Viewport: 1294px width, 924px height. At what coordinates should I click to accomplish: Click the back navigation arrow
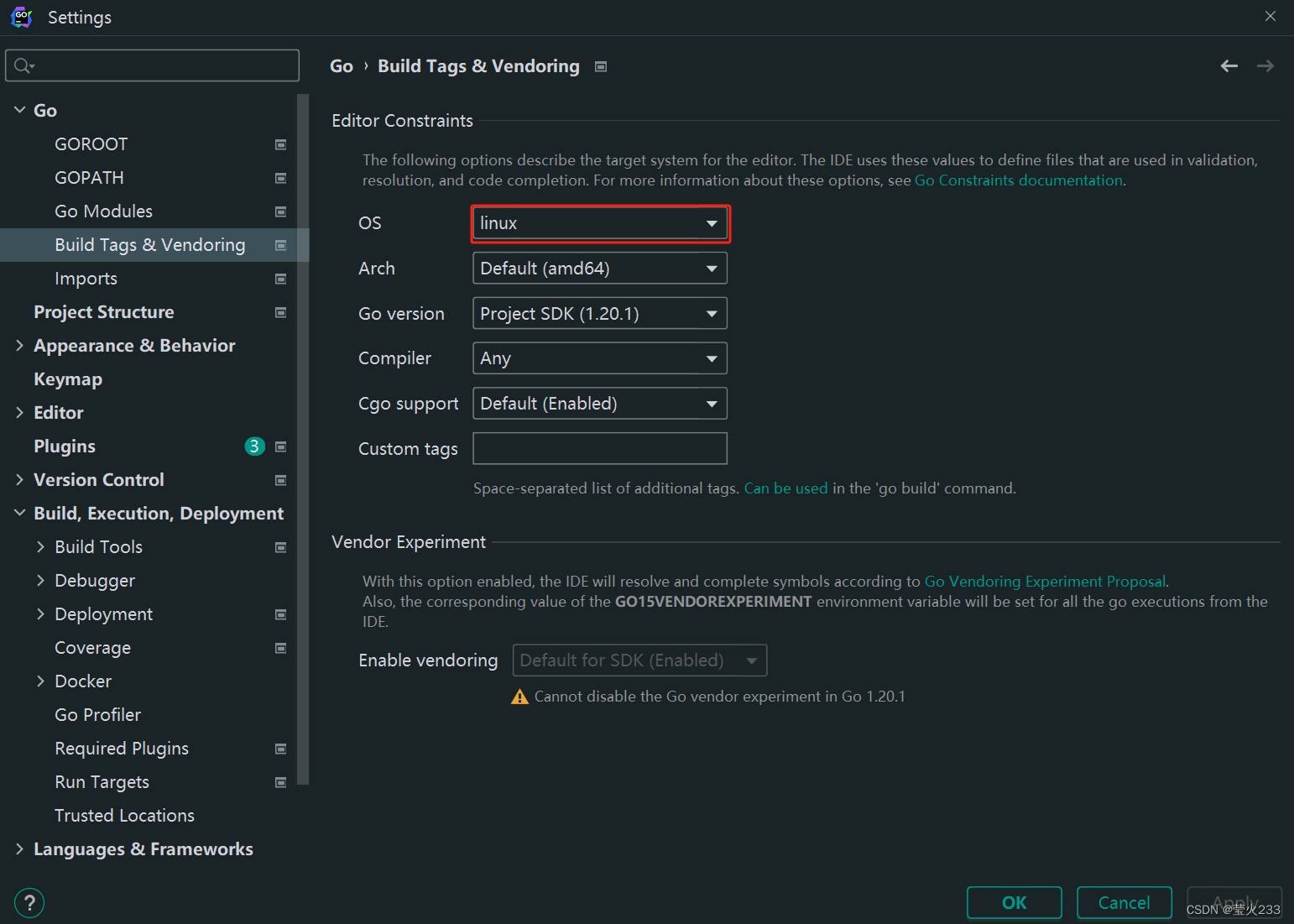1229,66
